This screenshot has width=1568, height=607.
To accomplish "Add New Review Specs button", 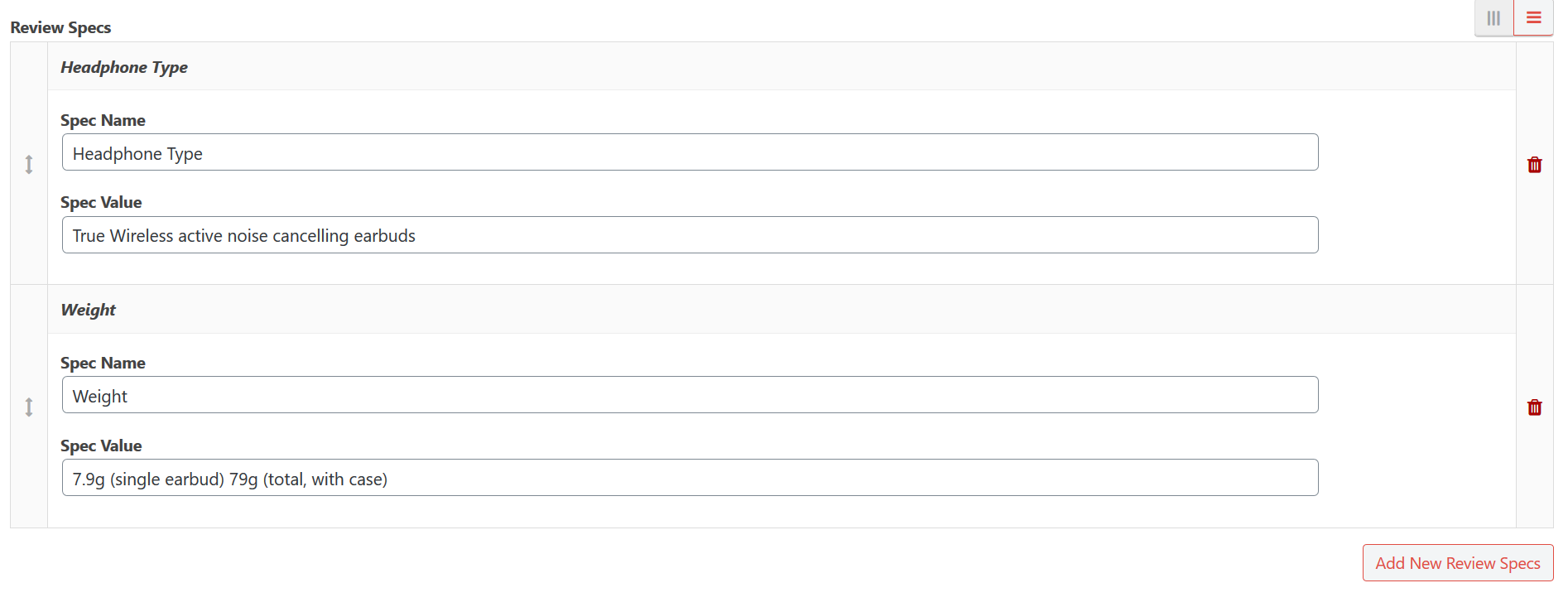I will point(1458,563).
